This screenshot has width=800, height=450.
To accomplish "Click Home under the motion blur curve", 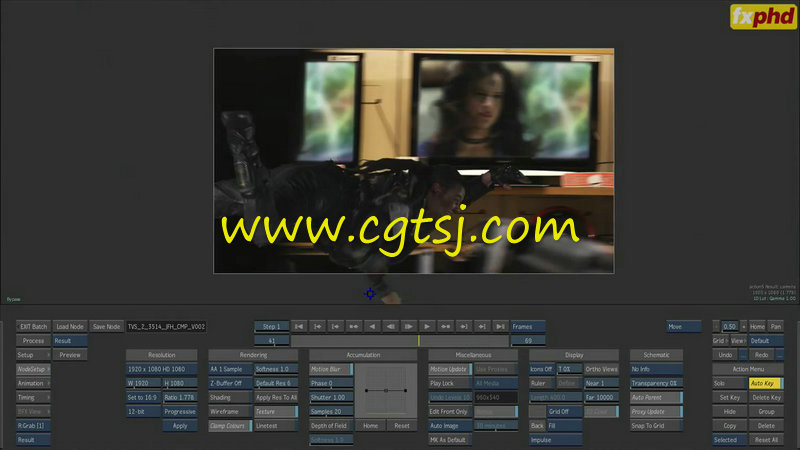I will 370,426.
